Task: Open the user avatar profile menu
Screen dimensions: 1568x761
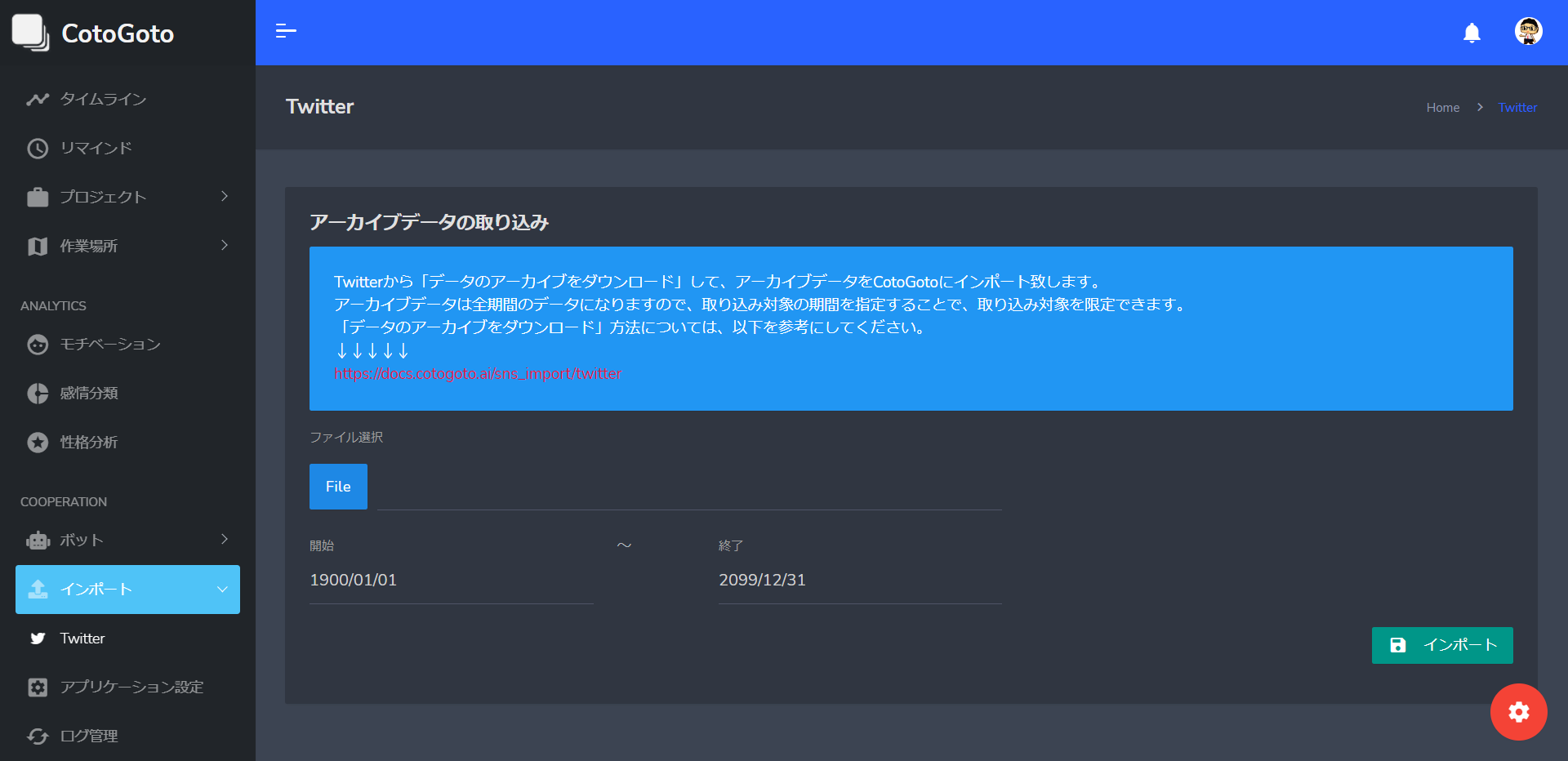Action: coord(1528,32)
